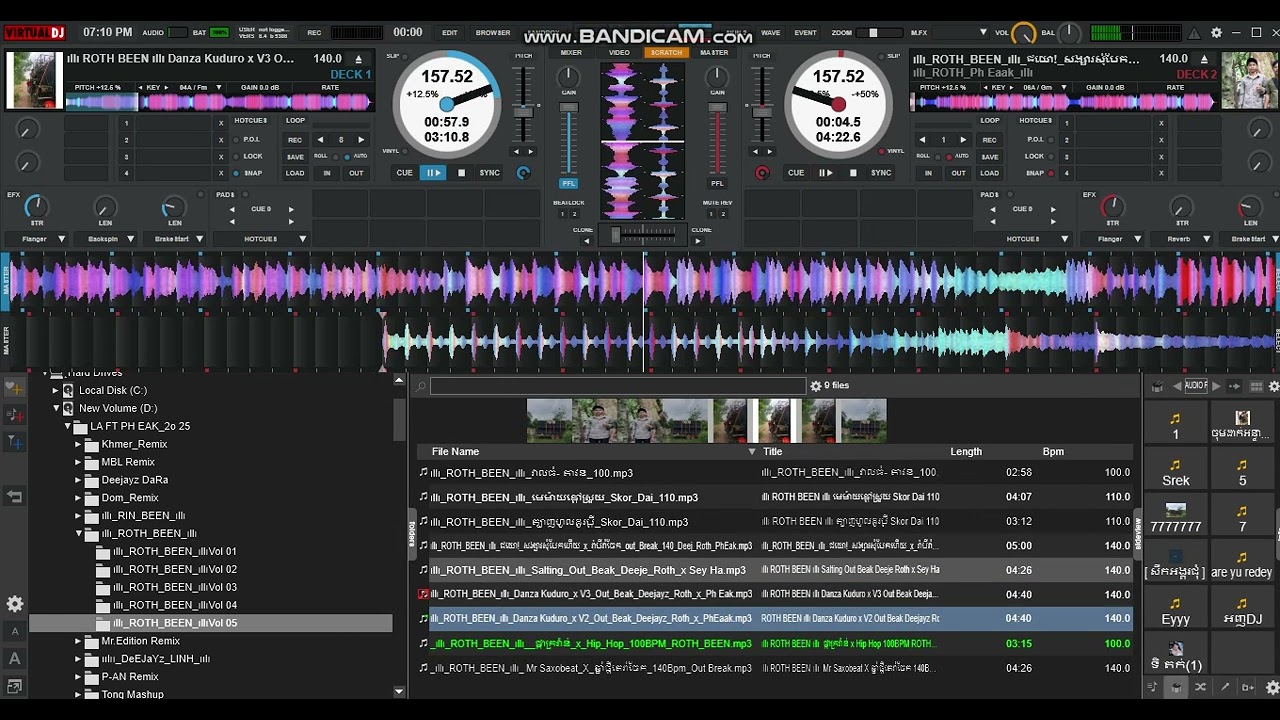
Task: Open the MASTER tab
Action: [x=714, y=52]
